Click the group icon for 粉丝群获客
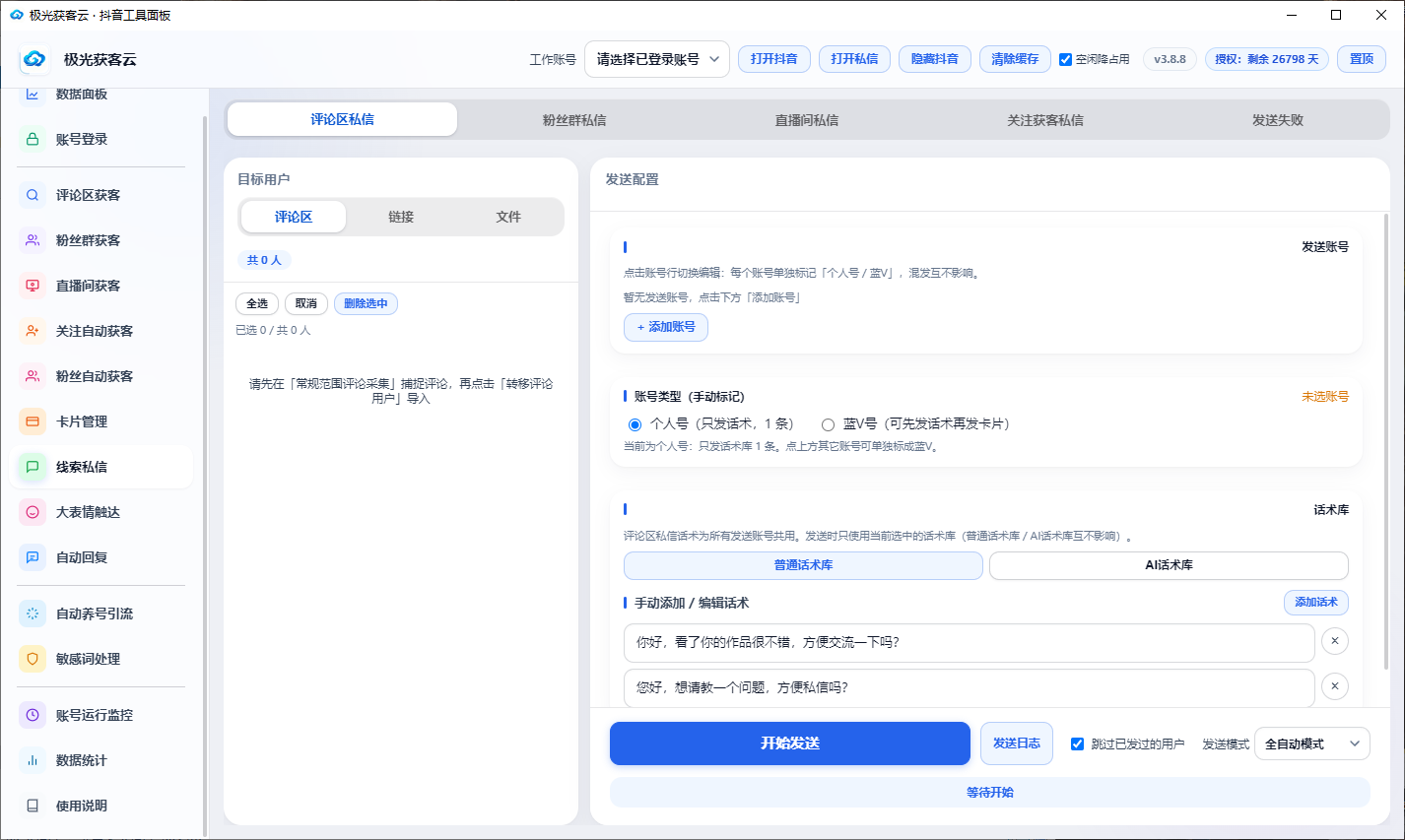The height and width of the screenshot is (840, 1405). (x=33, y=240)
